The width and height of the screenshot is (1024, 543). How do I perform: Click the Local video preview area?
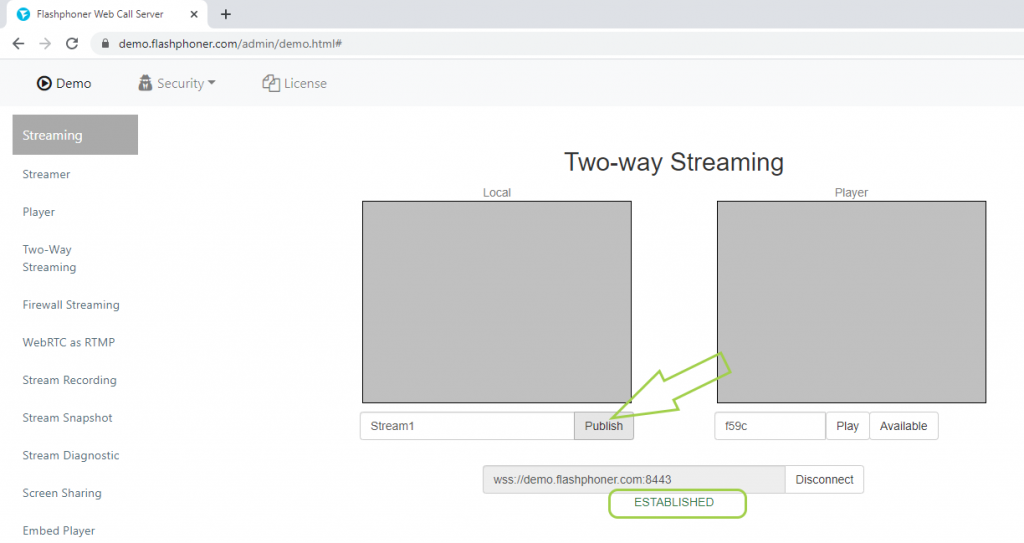coord(497,302)
